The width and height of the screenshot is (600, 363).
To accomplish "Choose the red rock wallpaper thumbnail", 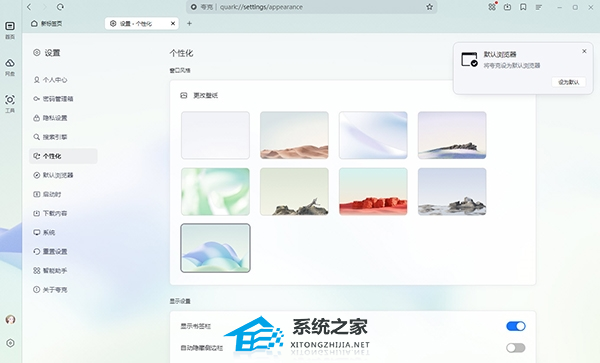I will coord(373,191).
